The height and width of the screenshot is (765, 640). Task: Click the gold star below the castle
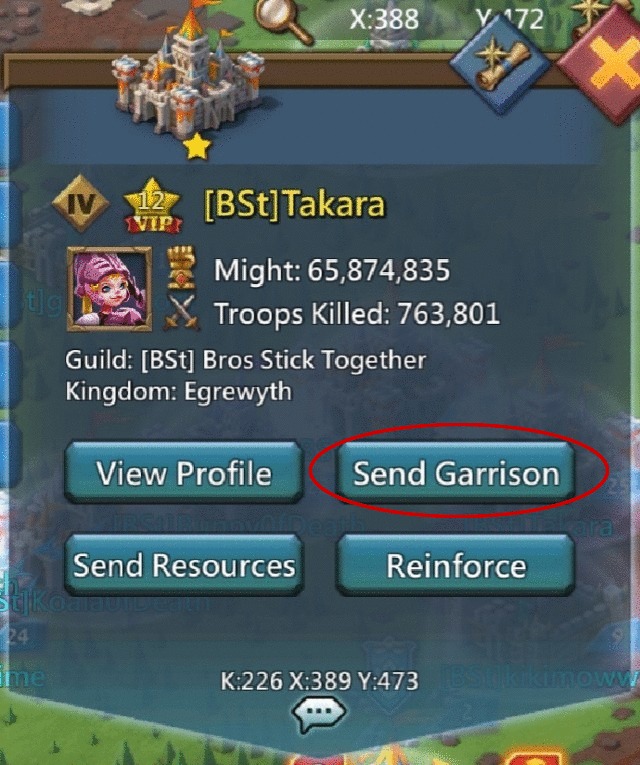[197, 148]
